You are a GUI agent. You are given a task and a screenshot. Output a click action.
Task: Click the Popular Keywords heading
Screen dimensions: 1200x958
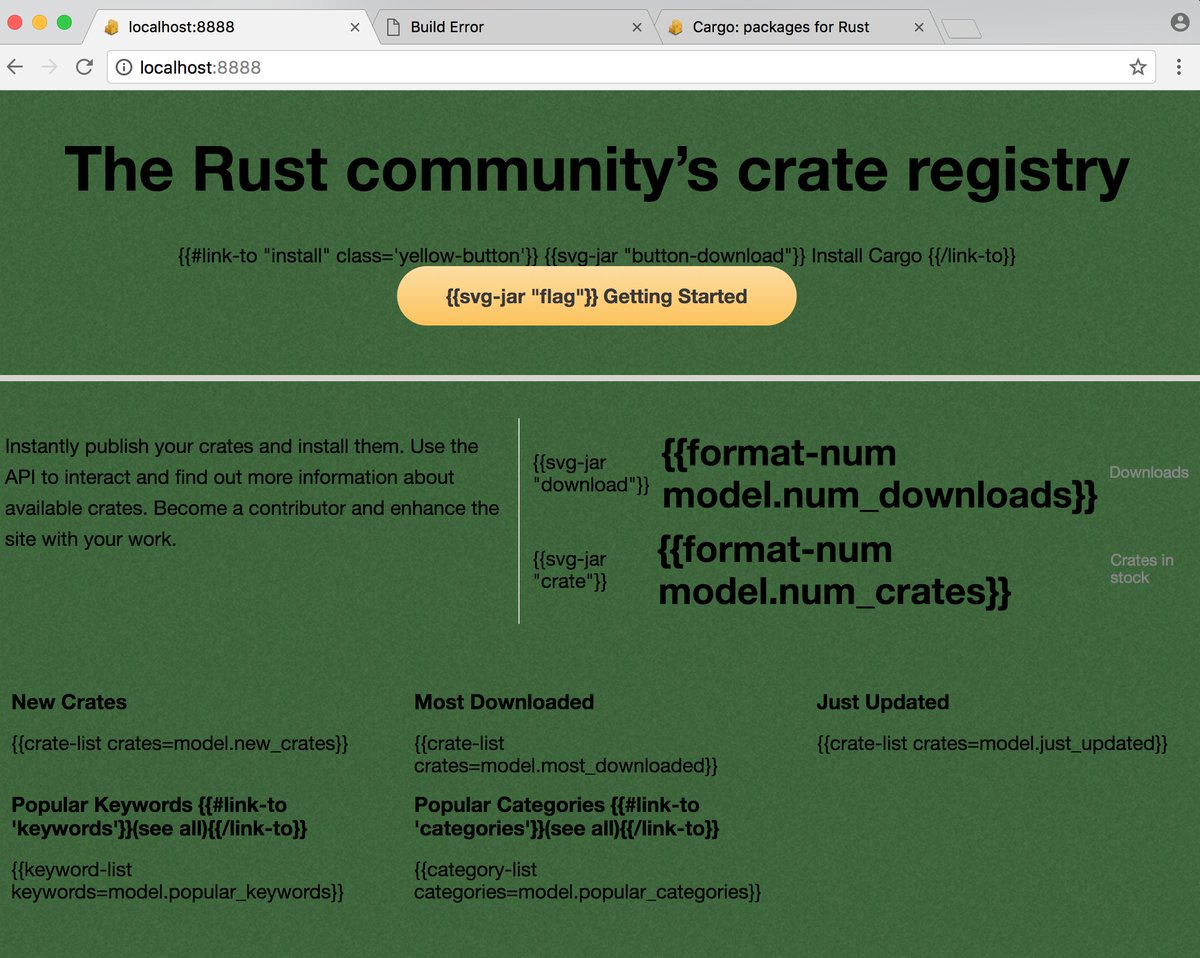(159, 817)
